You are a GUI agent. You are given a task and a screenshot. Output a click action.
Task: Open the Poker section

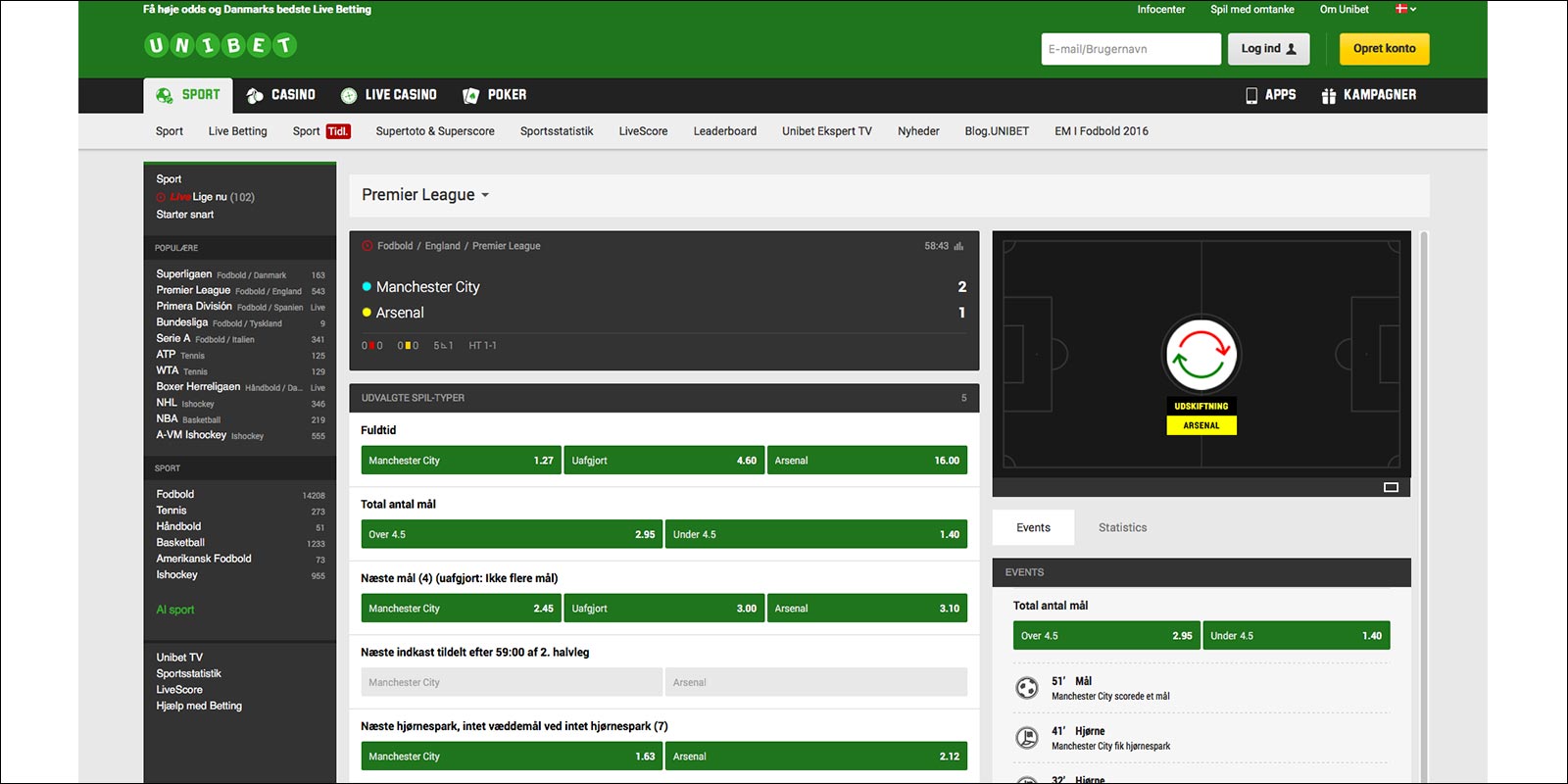click(x=495, y=95)
